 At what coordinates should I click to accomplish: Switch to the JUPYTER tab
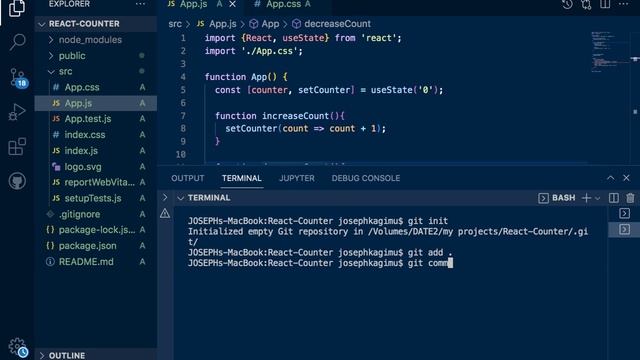pos(297,178)
